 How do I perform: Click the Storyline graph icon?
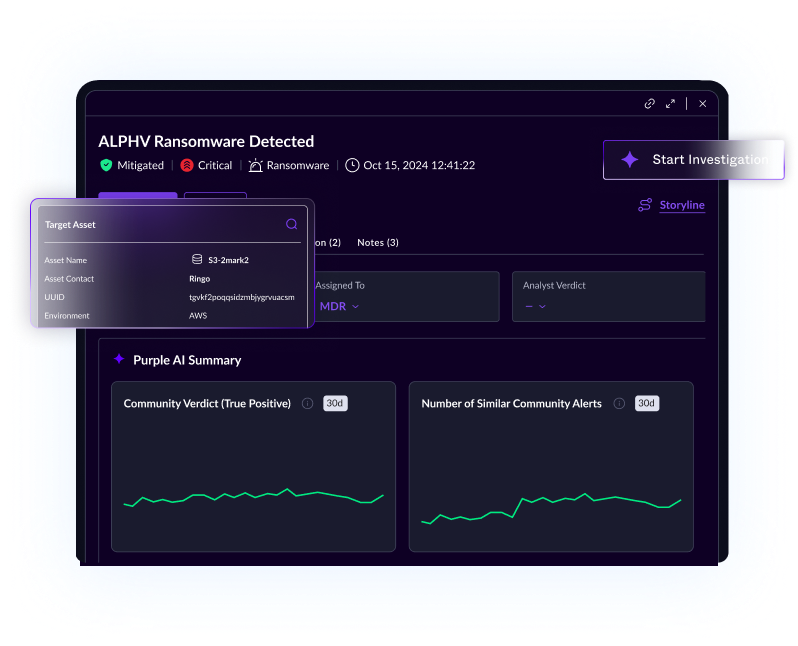[x=645, y=205]
